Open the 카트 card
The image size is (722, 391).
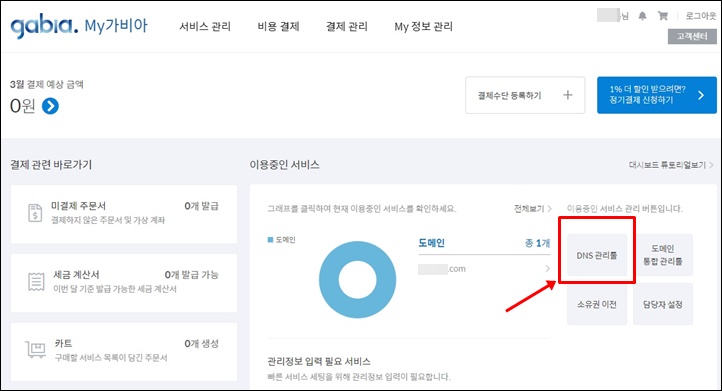point(124,351)
